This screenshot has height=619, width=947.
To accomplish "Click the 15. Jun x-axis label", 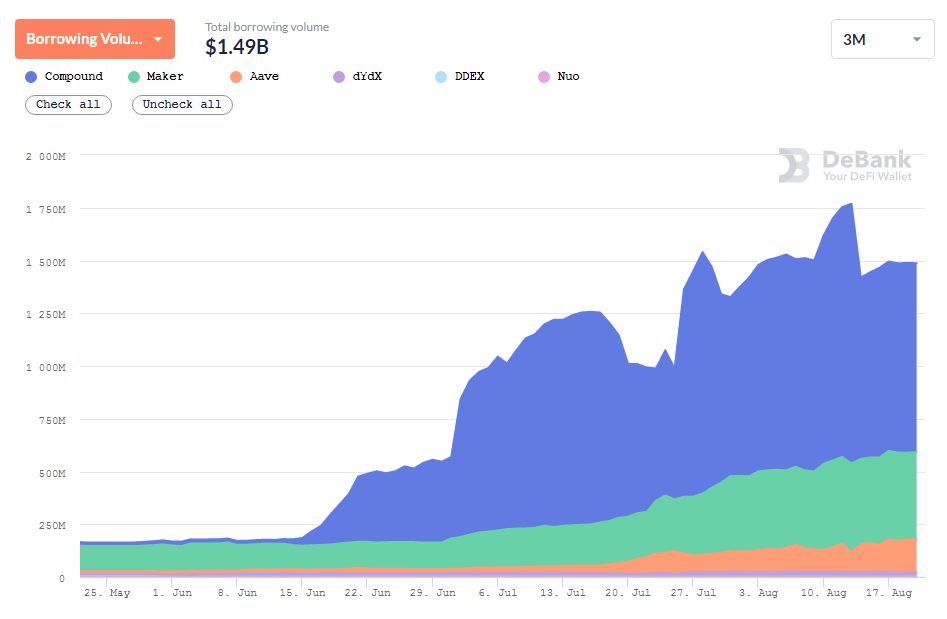I will 303,593.
